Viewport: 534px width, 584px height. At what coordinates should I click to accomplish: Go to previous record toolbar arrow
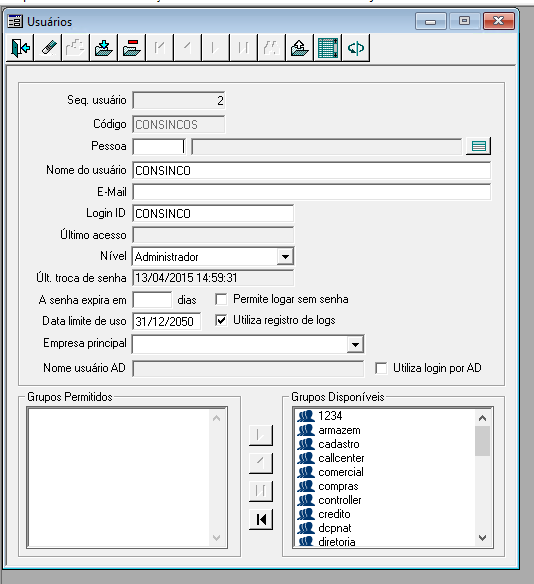tap(188, 48)
